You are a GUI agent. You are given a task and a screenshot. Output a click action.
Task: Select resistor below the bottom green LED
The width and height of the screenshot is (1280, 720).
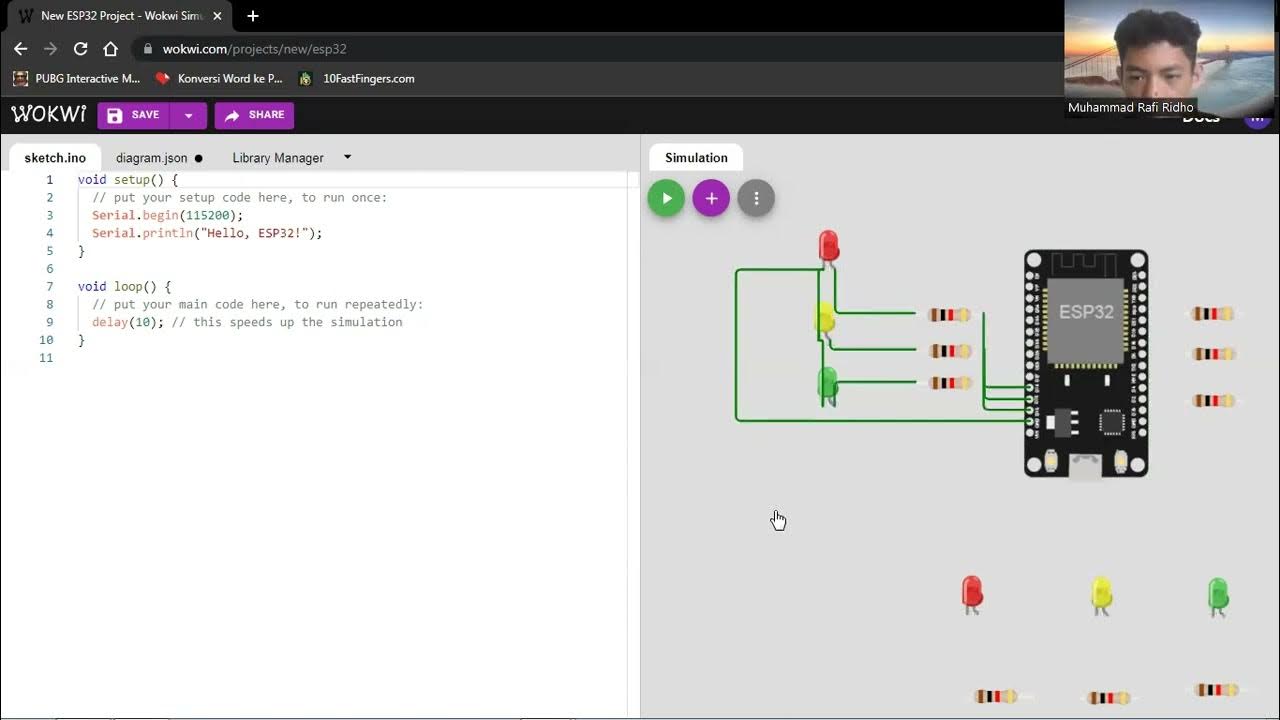click(1216, 690)
